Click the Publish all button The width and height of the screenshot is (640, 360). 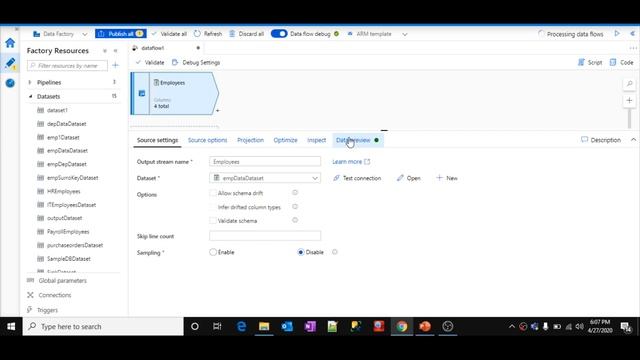pos(120,34)
